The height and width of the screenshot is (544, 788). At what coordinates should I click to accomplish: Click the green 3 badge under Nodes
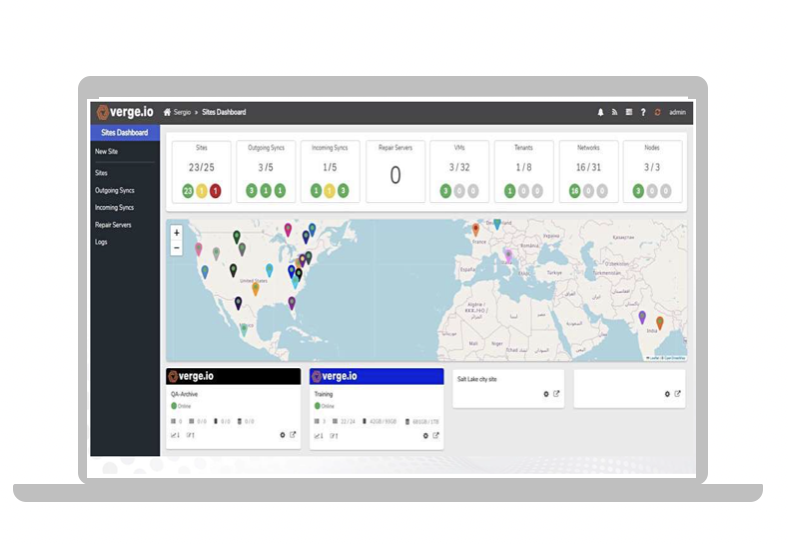pyautogui.click(x=638, y=191)
